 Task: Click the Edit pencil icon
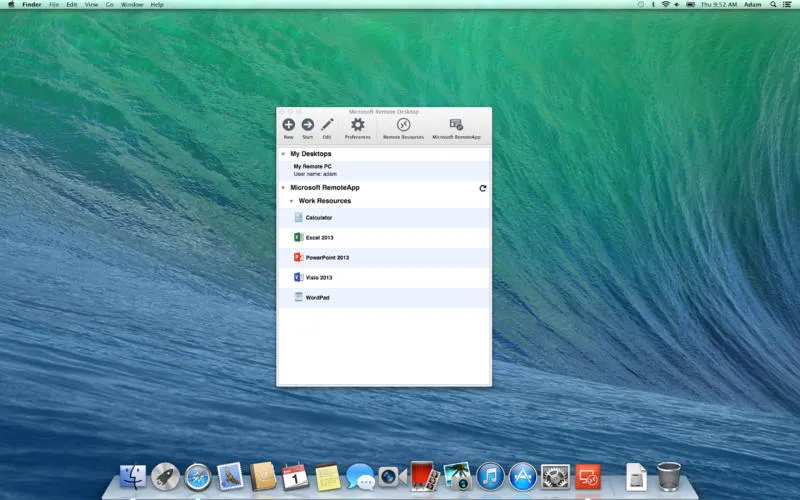click(x=327, y=125)
